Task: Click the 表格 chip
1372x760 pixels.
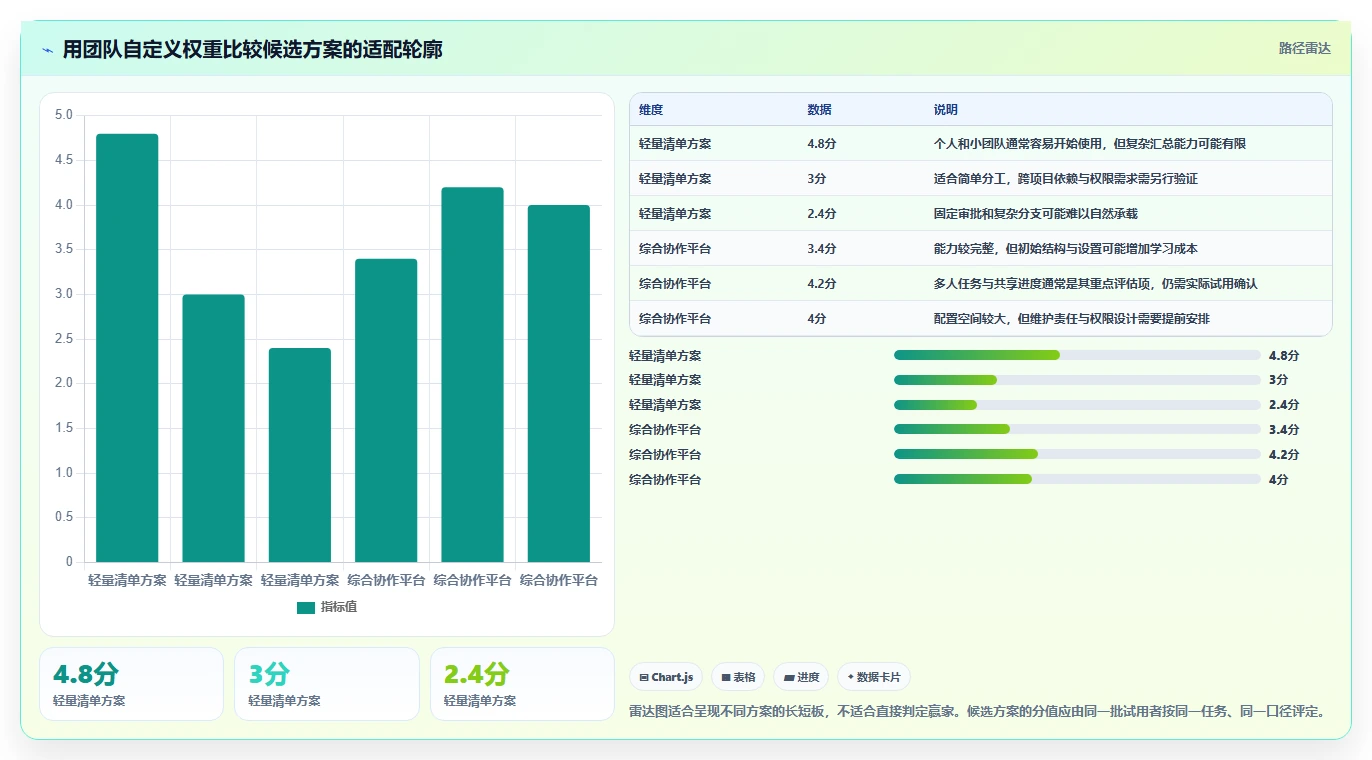Action: [738, 677]
